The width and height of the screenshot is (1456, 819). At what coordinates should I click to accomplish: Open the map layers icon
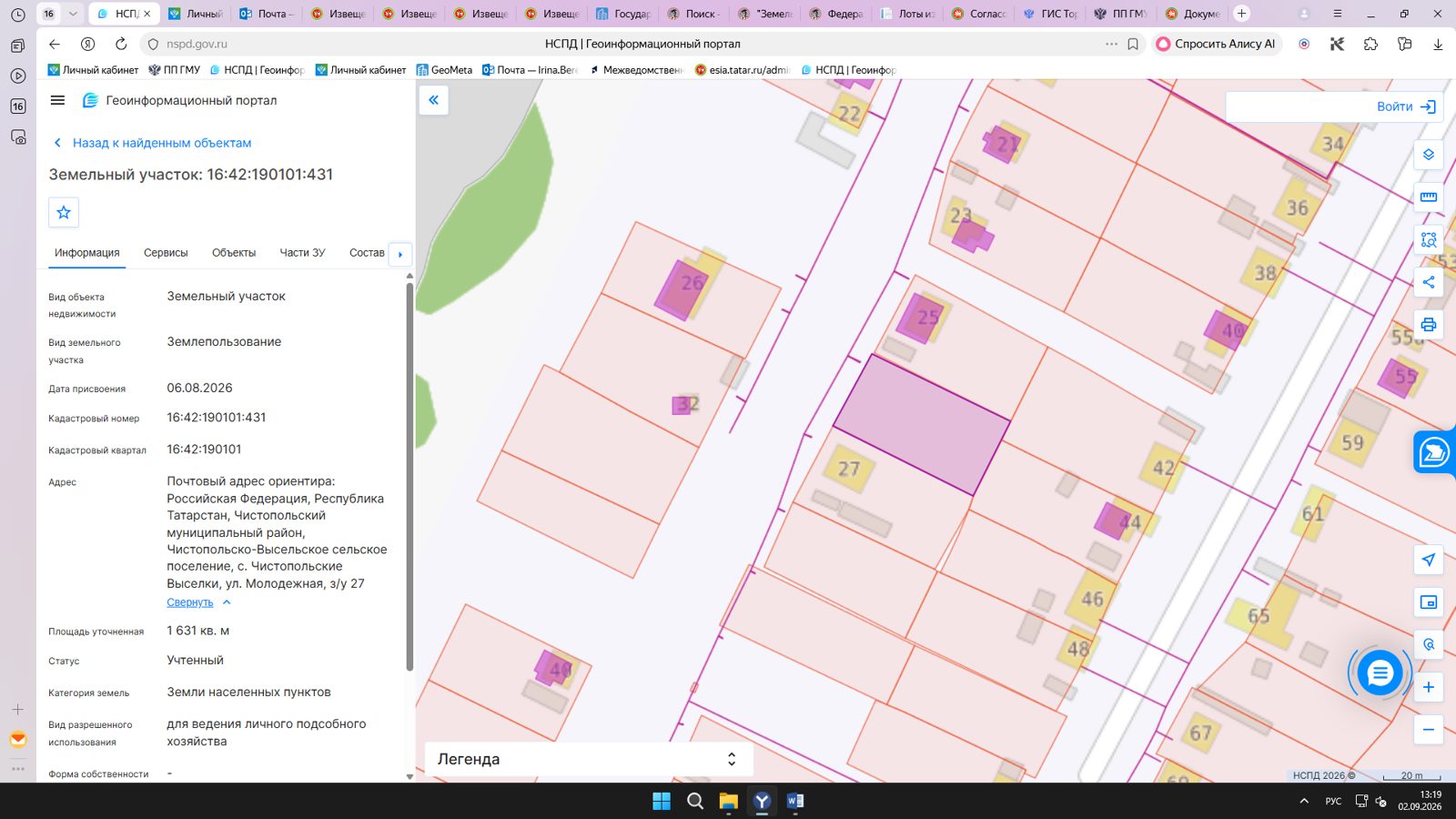click(x=1429, y=155)
